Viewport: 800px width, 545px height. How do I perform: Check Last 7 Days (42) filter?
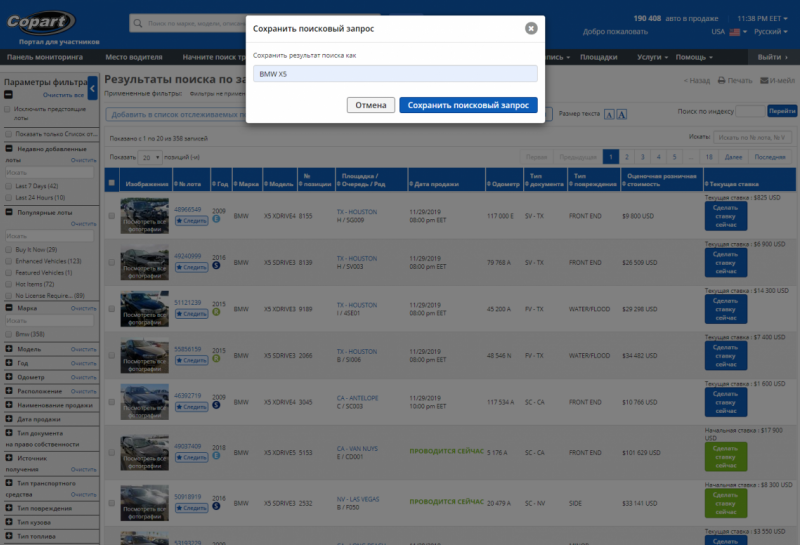(8, 186)
